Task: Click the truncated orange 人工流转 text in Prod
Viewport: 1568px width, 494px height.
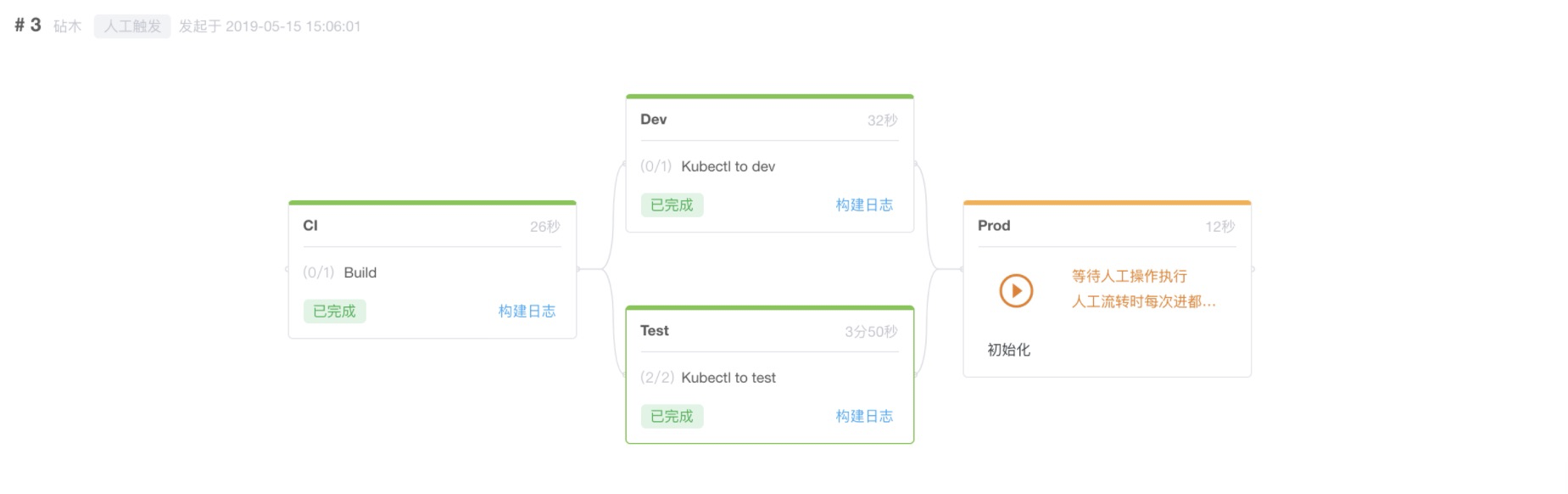Action: (x=1143, y=302)
